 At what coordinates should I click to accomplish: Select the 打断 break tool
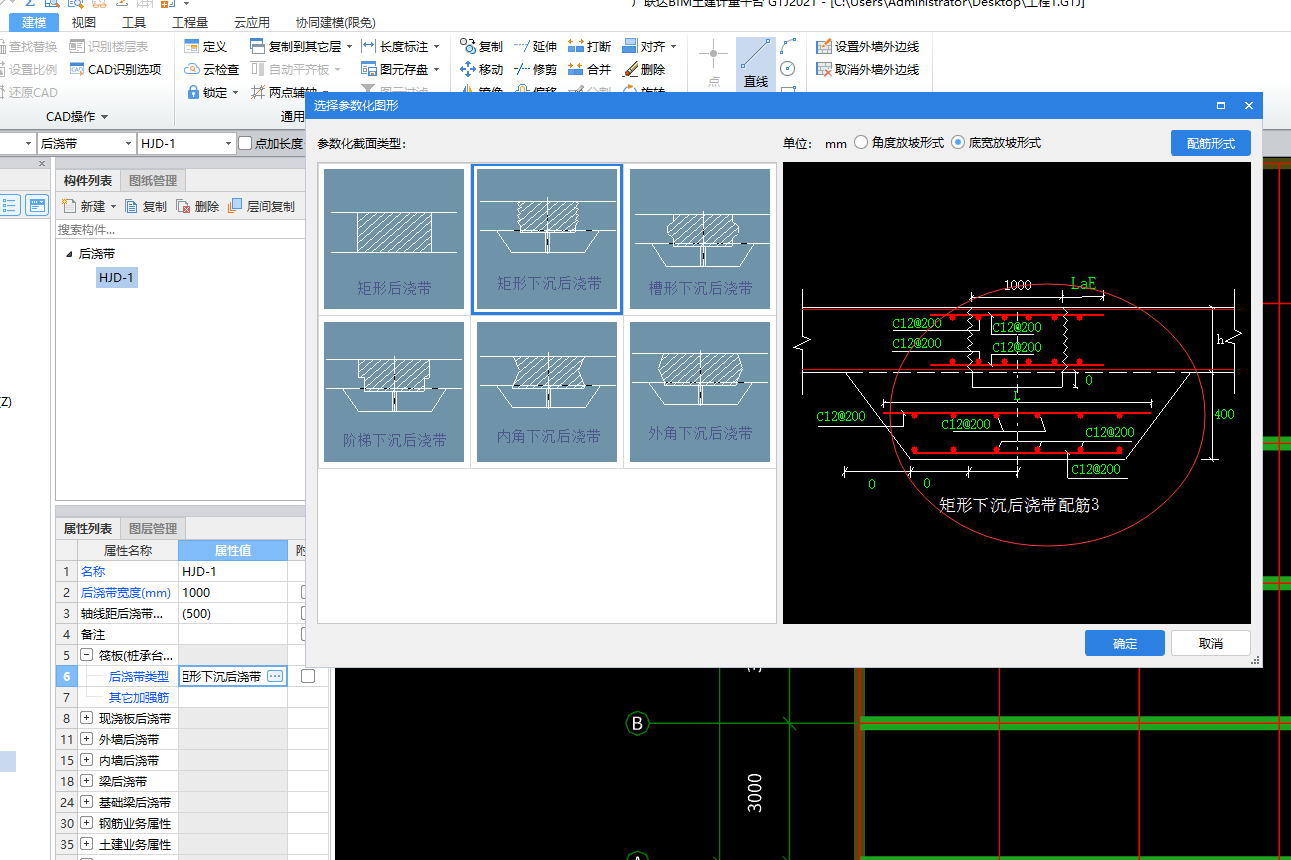click(589, 46)
